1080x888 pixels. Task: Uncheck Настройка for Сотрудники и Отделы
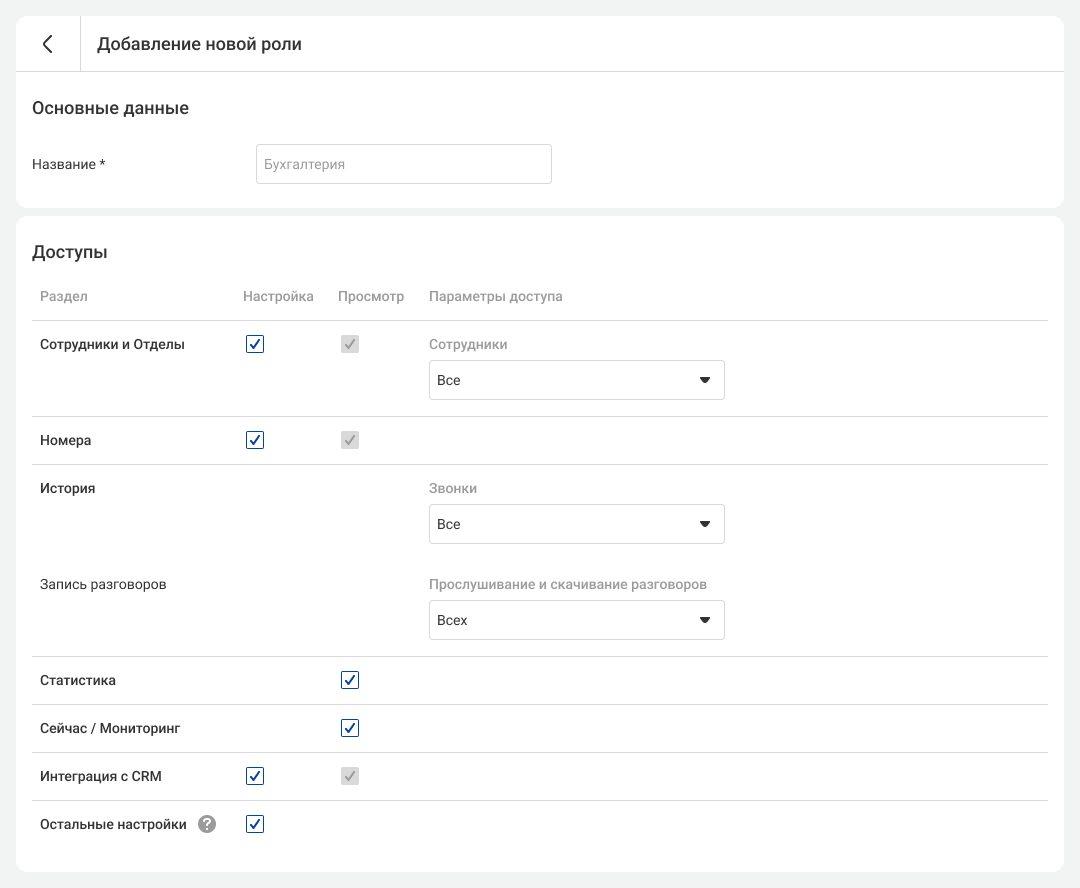[255, 344]
